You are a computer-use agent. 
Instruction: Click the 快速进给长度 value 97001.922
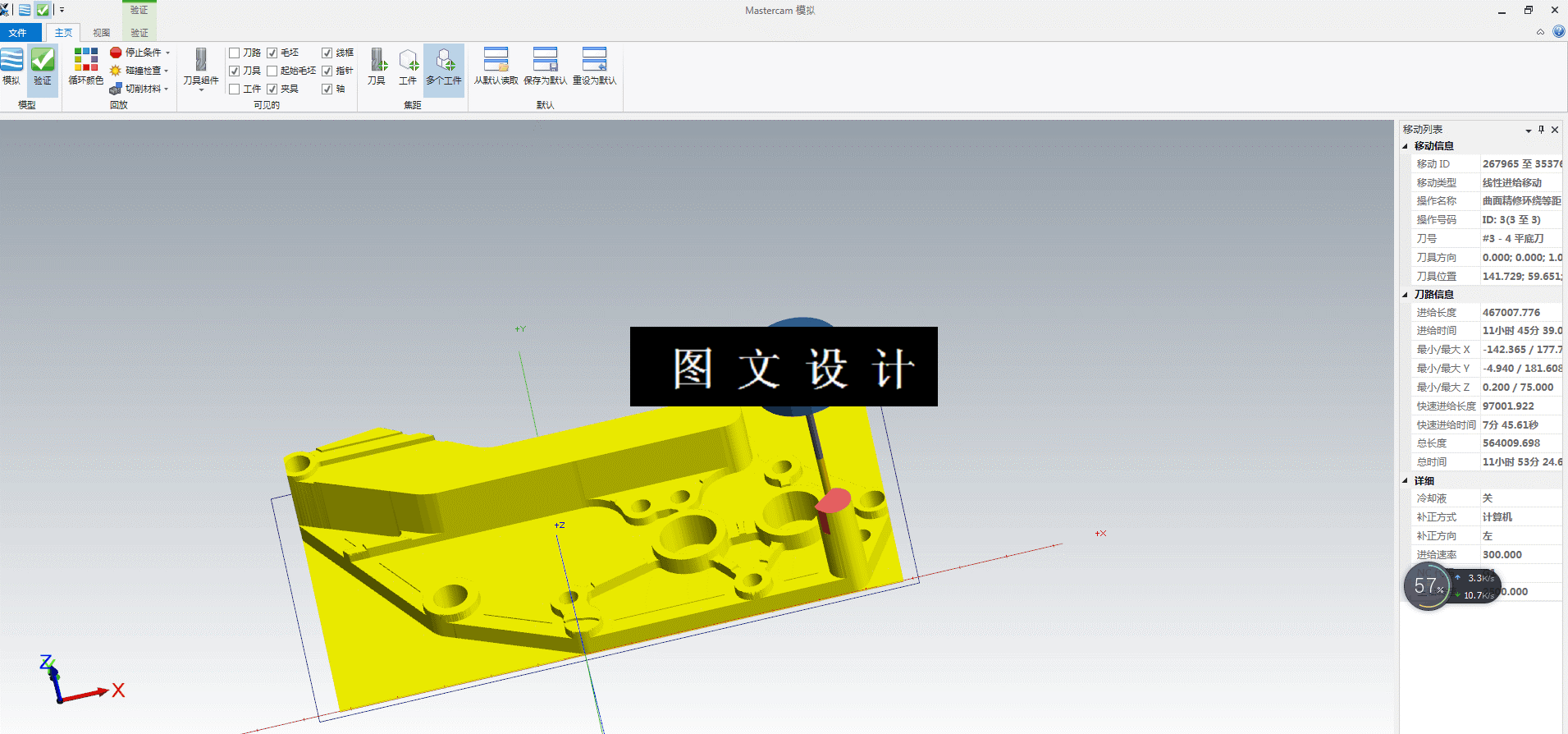point(1521,406)
